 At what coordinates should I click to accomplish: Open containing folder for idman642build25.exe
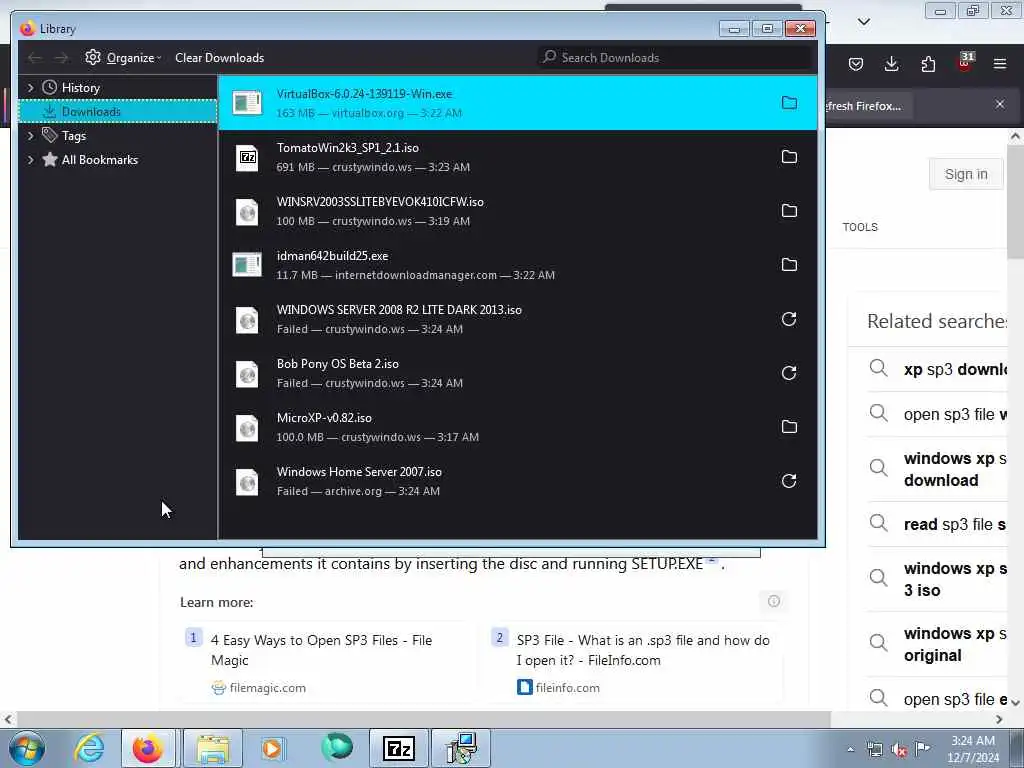[x=789, y=264]
